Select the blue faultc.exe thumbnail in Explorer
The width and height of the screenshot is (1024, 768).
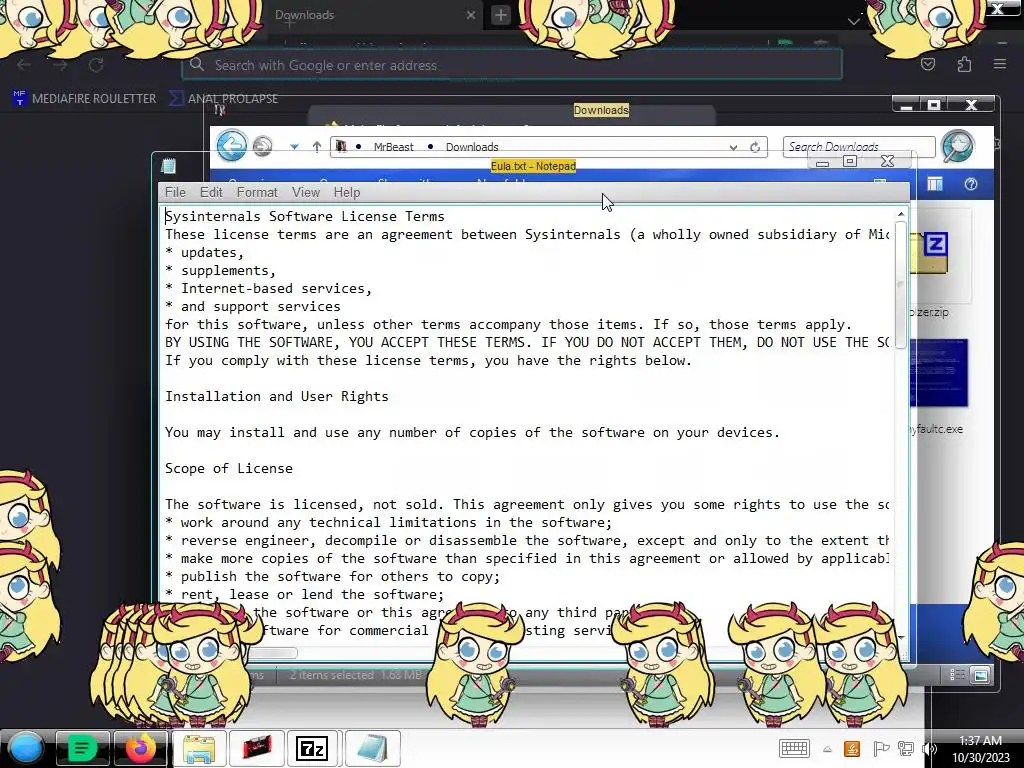pyautogui.click(x=938, y=374)
